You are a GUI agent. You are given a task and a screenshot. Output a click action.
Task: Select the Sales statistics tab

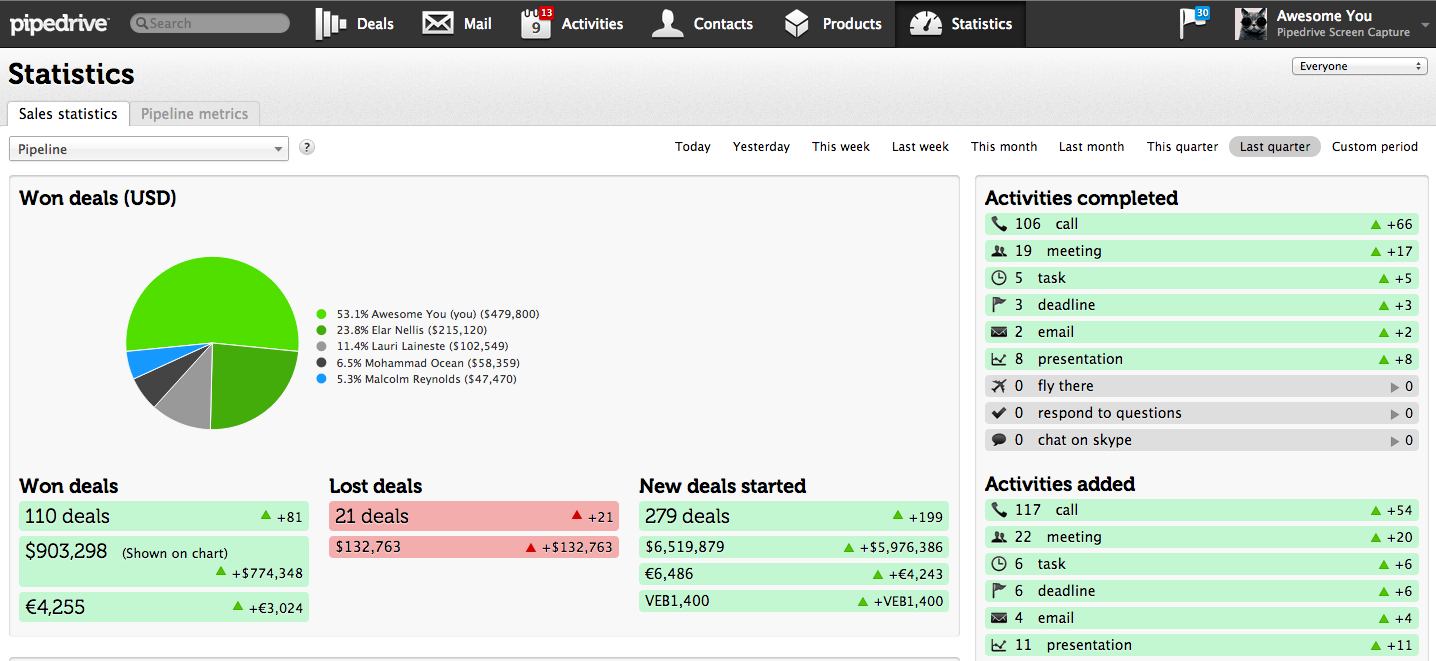(x=68, y=114)
